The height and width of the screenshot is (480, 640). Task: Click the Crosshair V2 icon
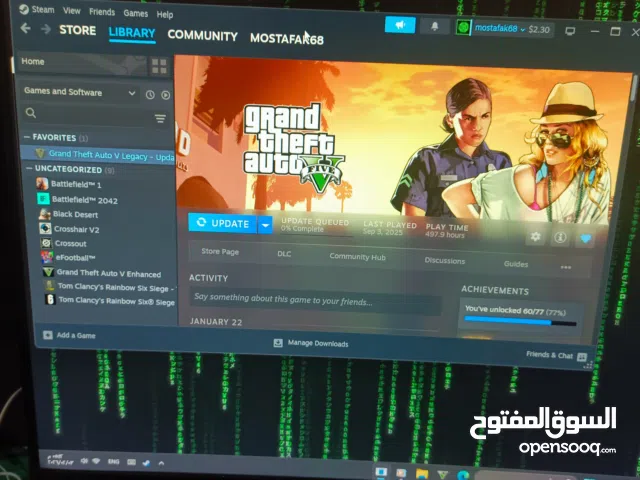click(x=45, y=228)
